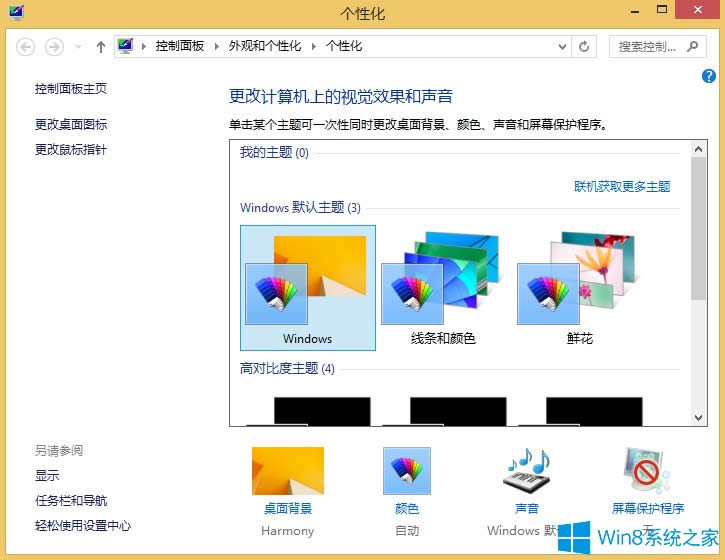This screenshot has width=725, height=560.
Task: Select the Windows theme thumbnail
Action: pyautogui.click(x=307, y=288)
